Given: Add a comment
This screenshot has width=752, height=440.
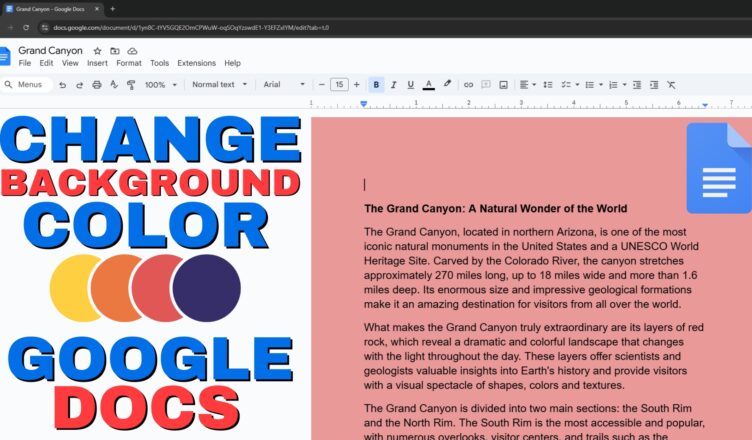Looking at the screenshot, I should click(x=486, y=85).
